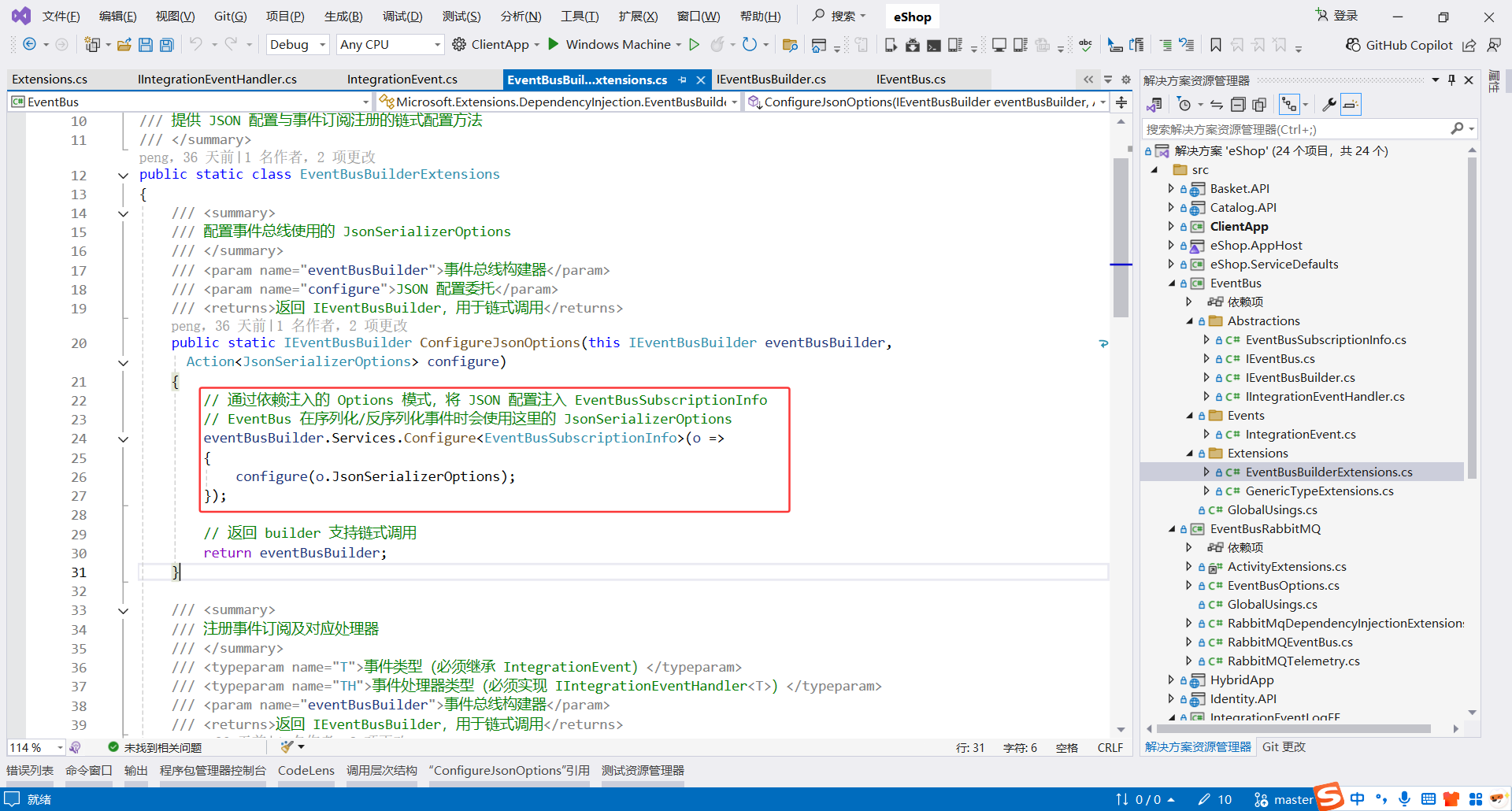Switch to the IntegrationEvent.cs tab
1512x811 pixels.
pos(402,80)
